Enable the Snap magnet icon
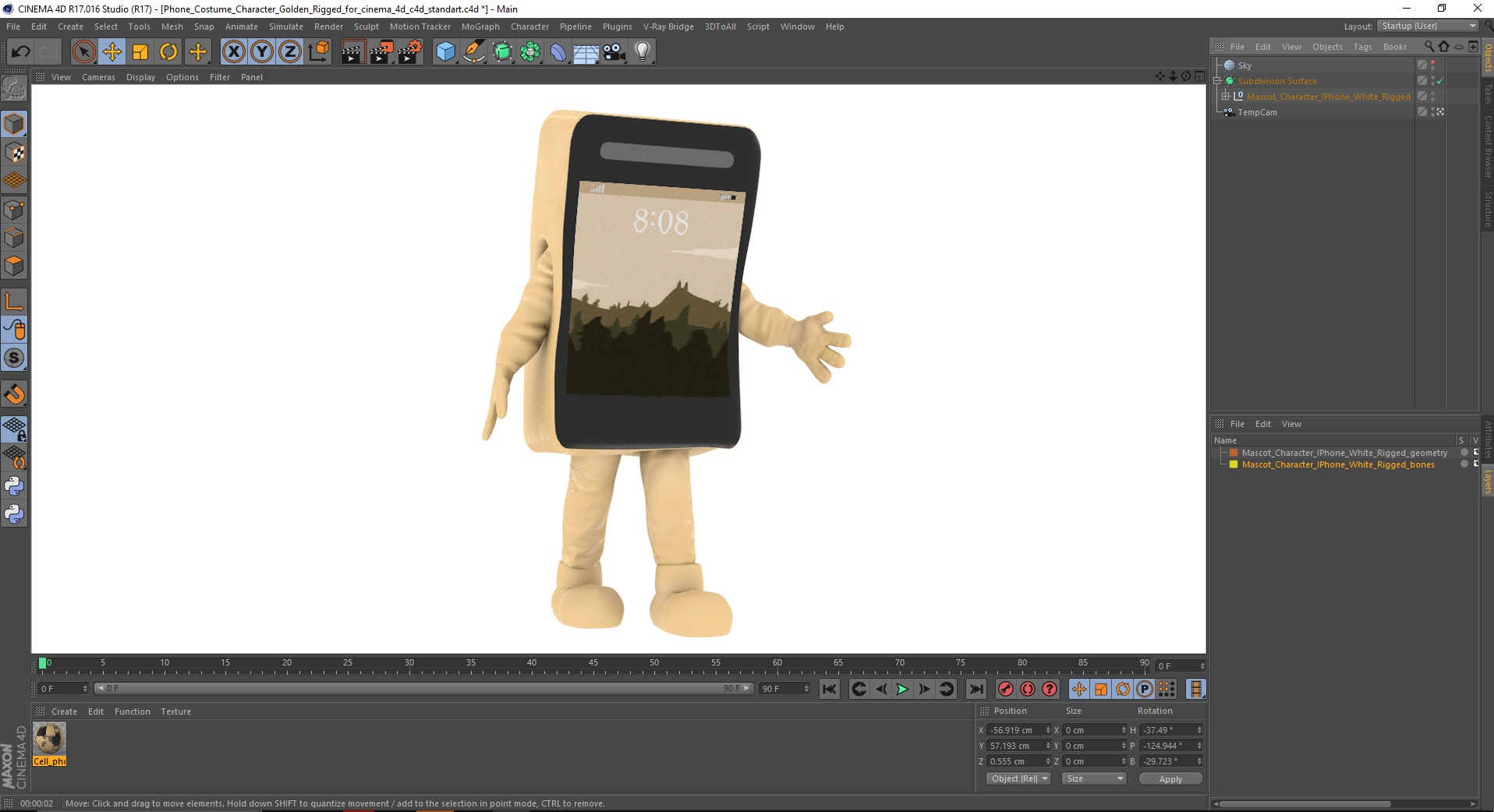Image resolution: width=1494 pixels, height=812 pixels. click(14, 394)
